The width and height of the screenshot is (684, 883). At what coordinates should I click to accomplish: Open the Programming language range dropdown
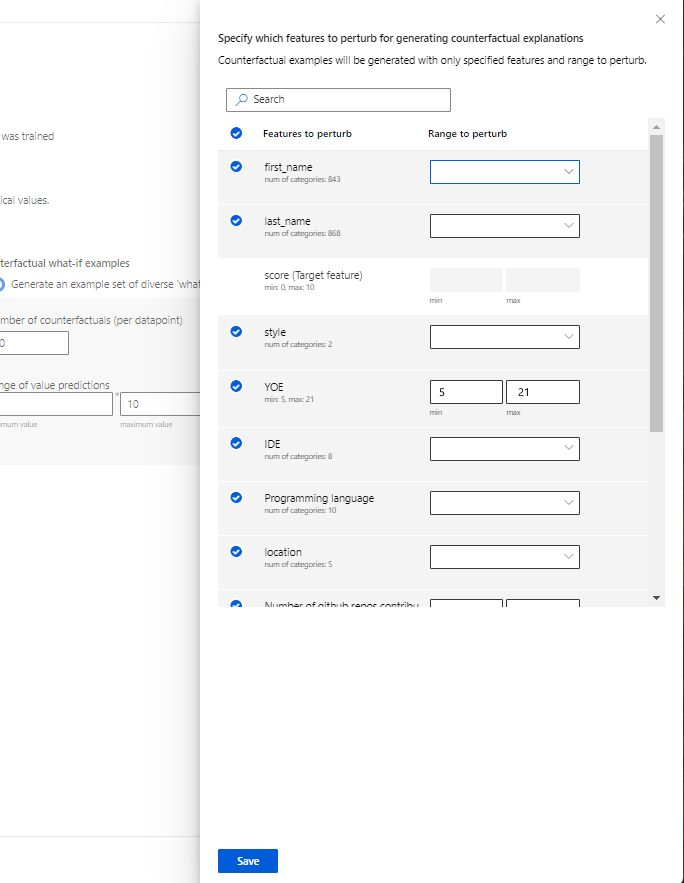(504, 503)
